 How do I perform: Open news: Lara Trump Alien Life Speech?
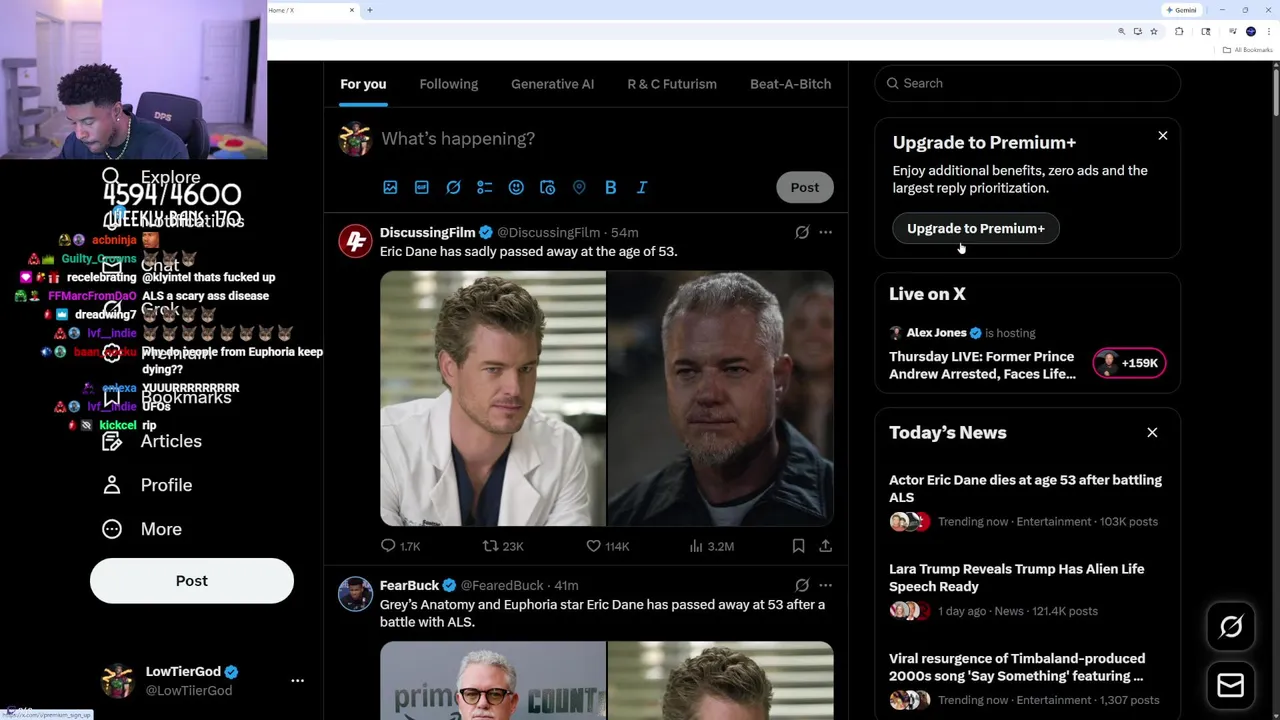coord(1016,578)
